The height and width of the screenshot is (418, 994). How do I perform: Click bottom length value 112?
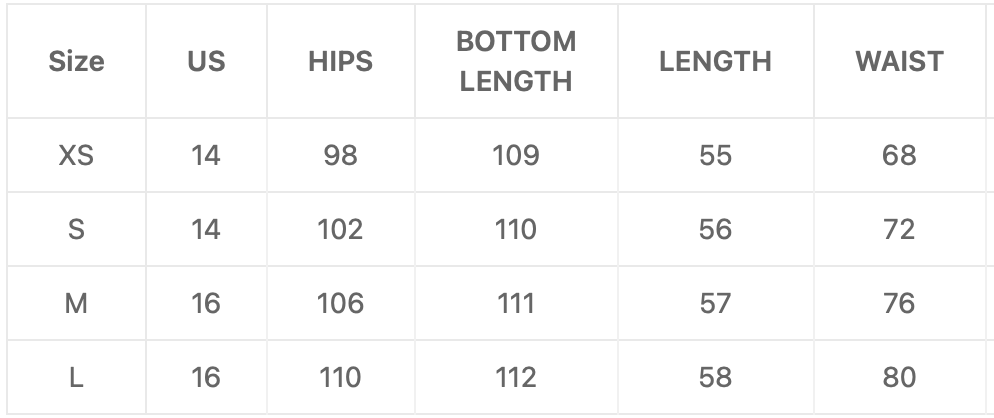pos(516,377)
